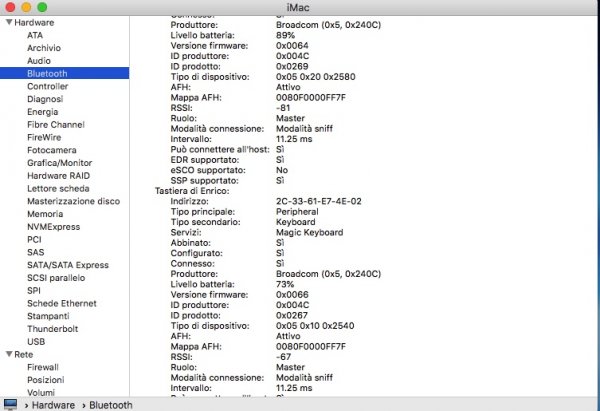The image size is (600, 411).
Task: Click the RSSI value -67
Action: 284,357
